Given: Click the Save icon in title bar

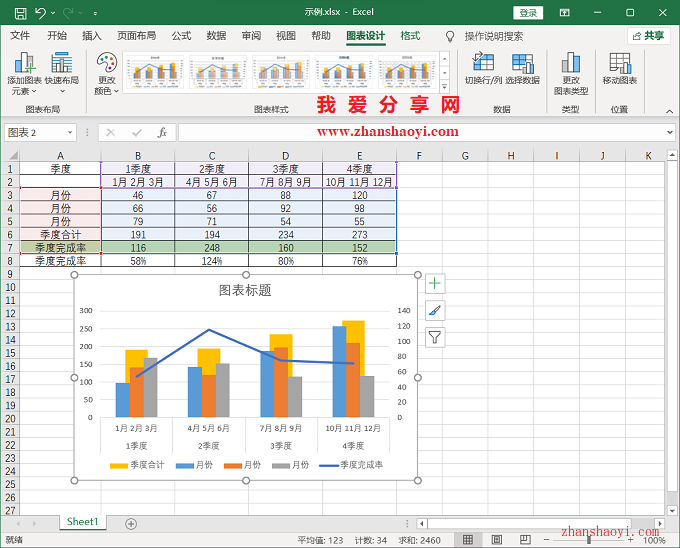Looking at the screenshot, I should pos(20,13).
